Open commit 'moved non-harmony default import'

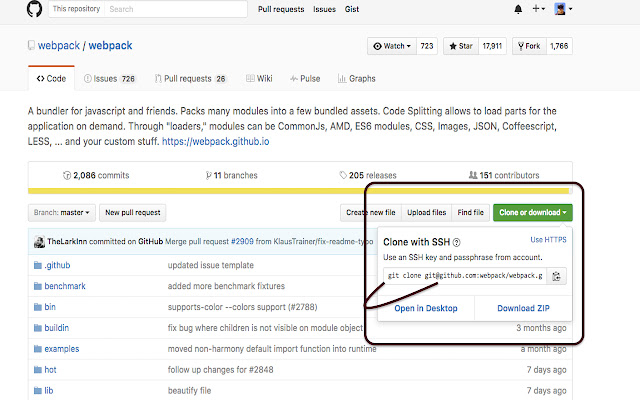(272, 349)
